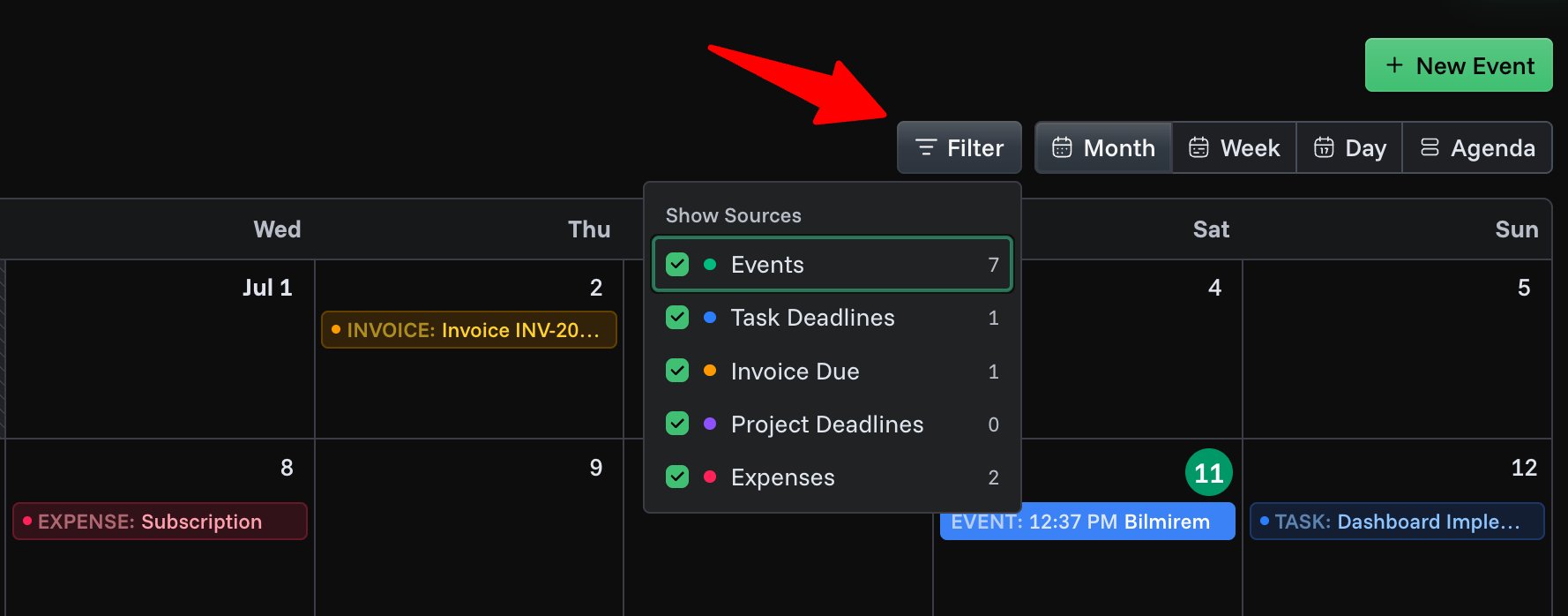This screenshot has width=1568, height=616.
Task: Click the purple Project Deadlines color dot
Action: (710, 424)
